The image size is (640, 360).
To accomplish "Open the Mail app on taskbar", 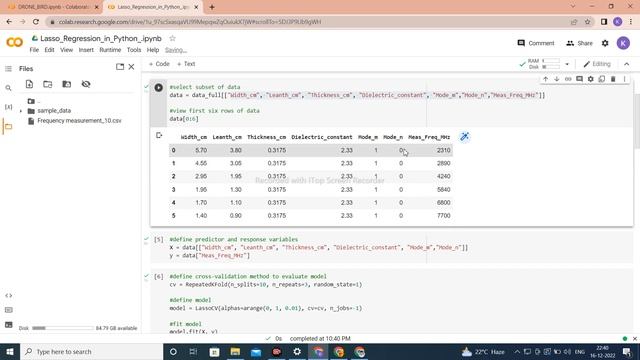I will (256, 351).
